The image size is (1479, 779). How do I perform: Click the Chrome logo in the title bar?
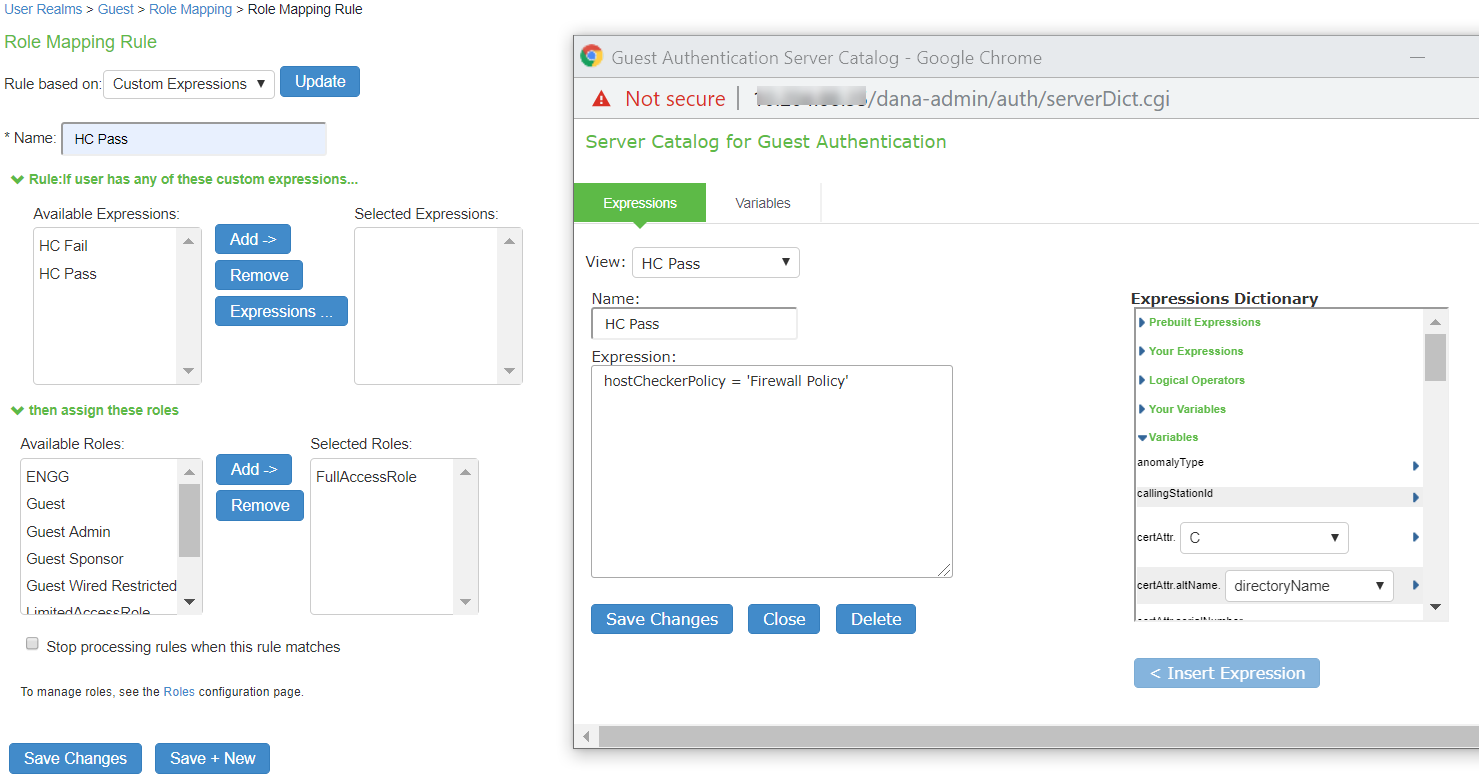tap(592, 57)
